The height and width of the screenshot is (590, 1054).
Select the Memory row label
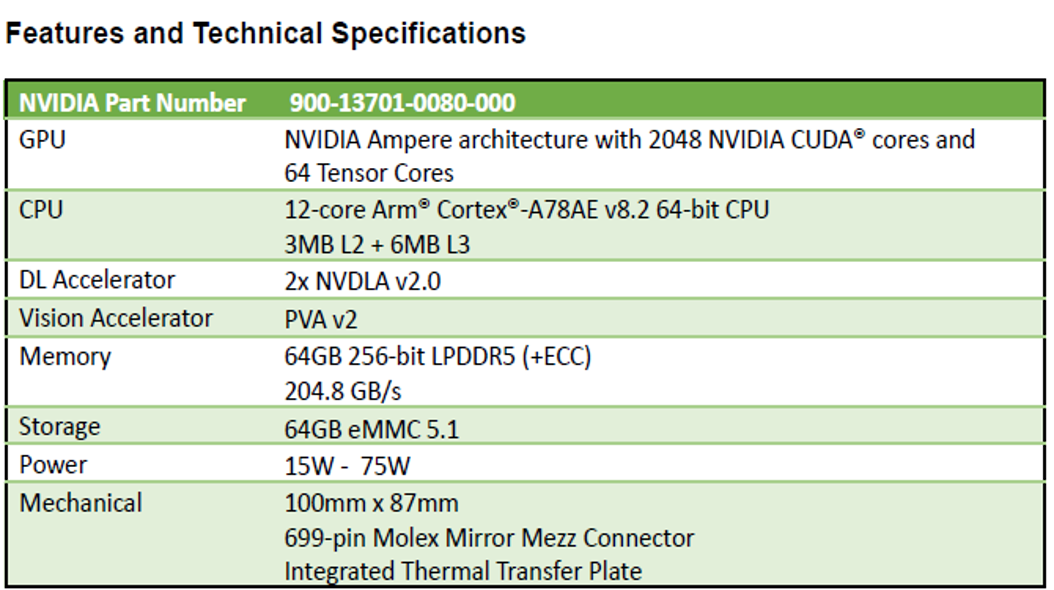coord(65,357)
